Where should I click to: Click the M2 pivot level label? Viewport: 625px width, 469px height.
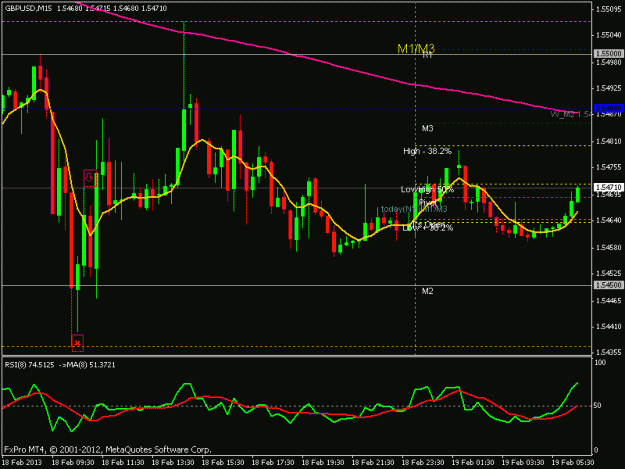[x=427, y=291]
